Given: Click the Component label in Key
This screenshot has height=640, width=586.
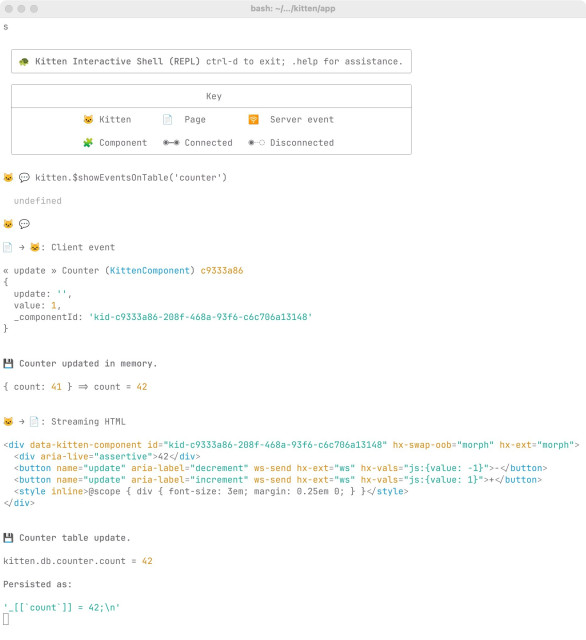Looking at the screenshot, I should (123, 143).
